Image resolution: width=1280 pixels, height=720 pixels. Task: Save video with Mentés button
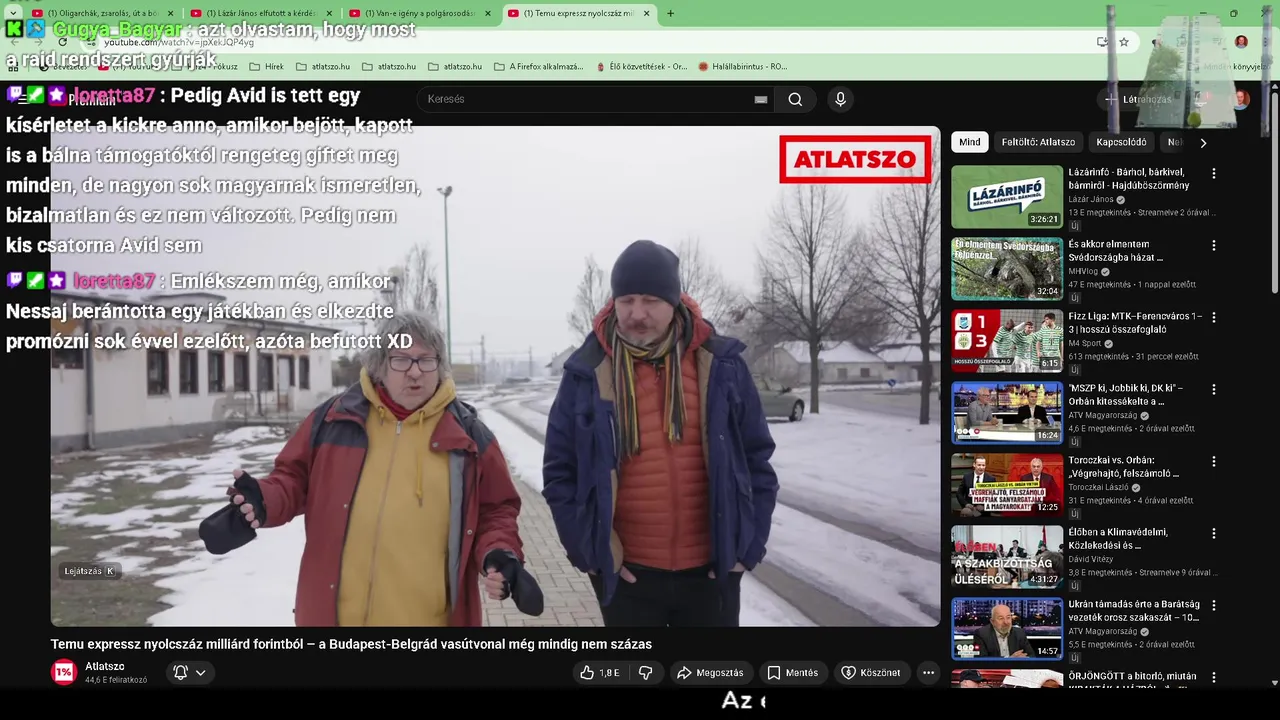793,673
